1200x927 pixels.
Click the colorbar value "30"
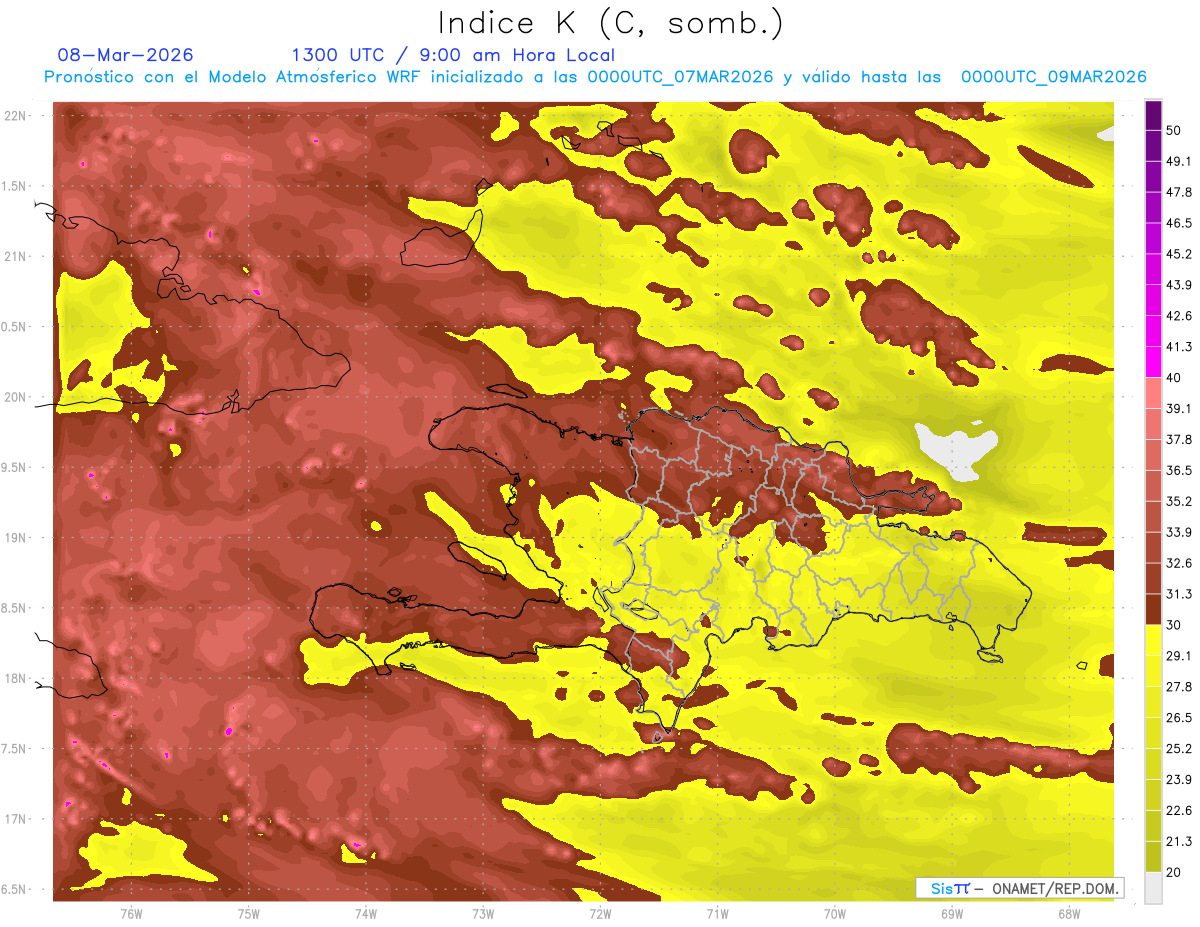pos(1175,625)
